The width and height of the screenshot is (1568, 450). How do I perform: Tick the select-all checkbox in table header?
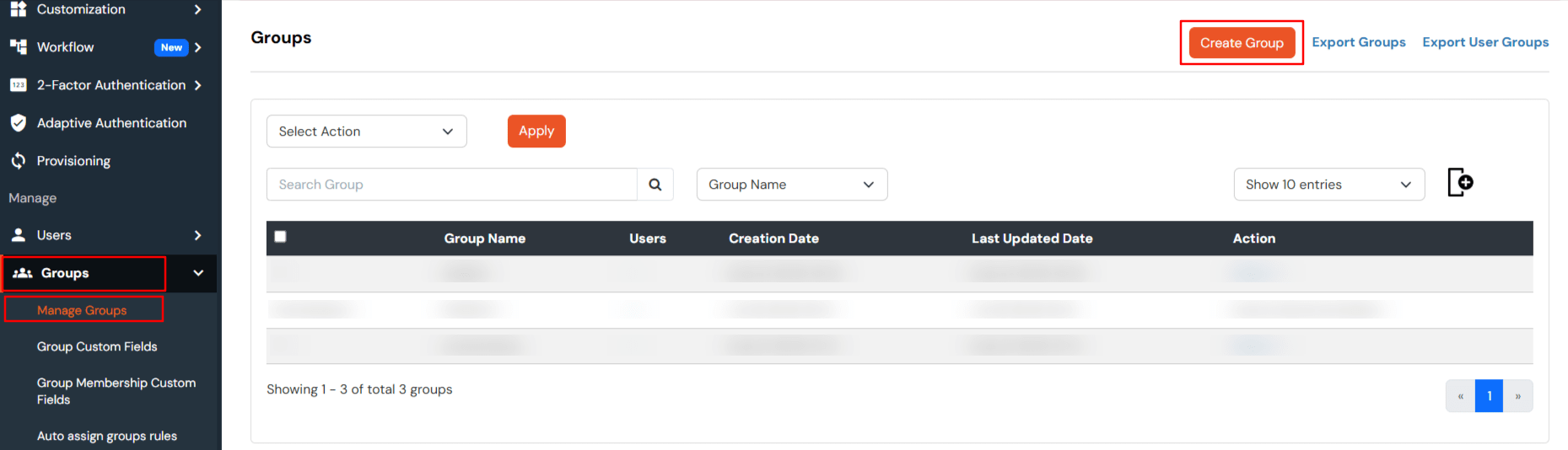coord(280,237)
